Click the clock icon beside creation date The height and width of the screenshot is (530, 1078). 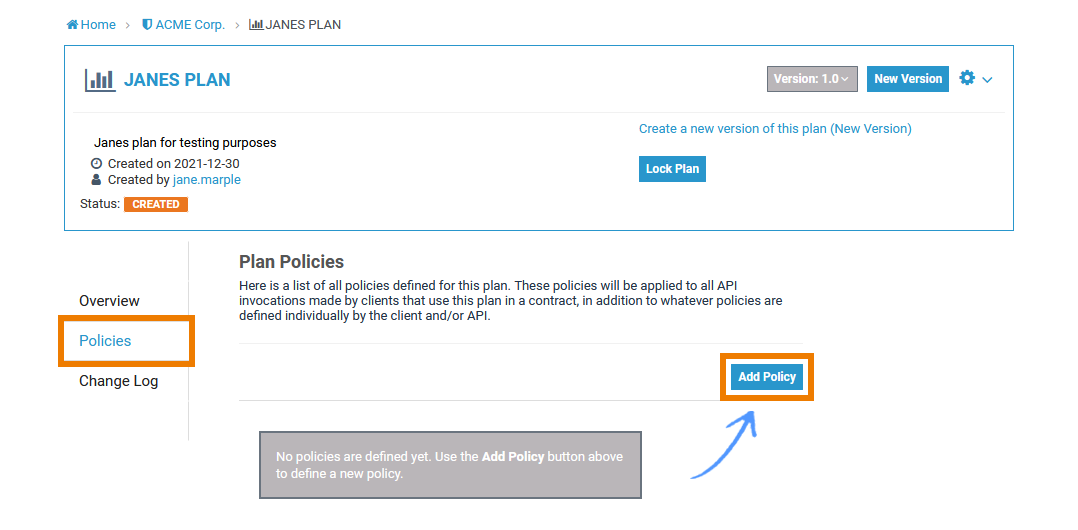tap(96, 164)
